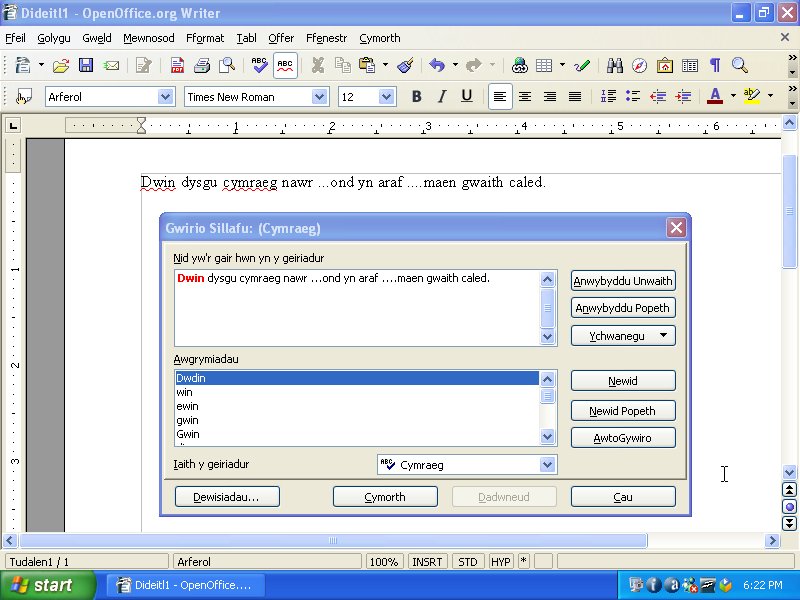Click the Cut scissors icon

click(317, 65)
